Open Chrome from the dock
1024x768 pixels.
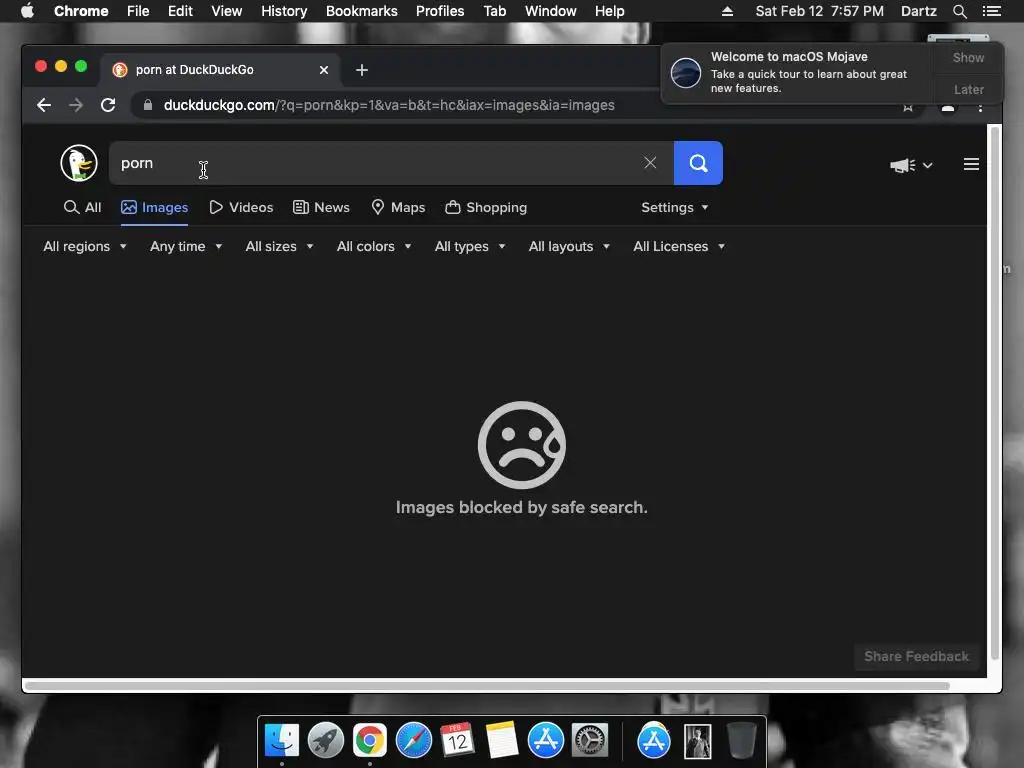[370, 741]
